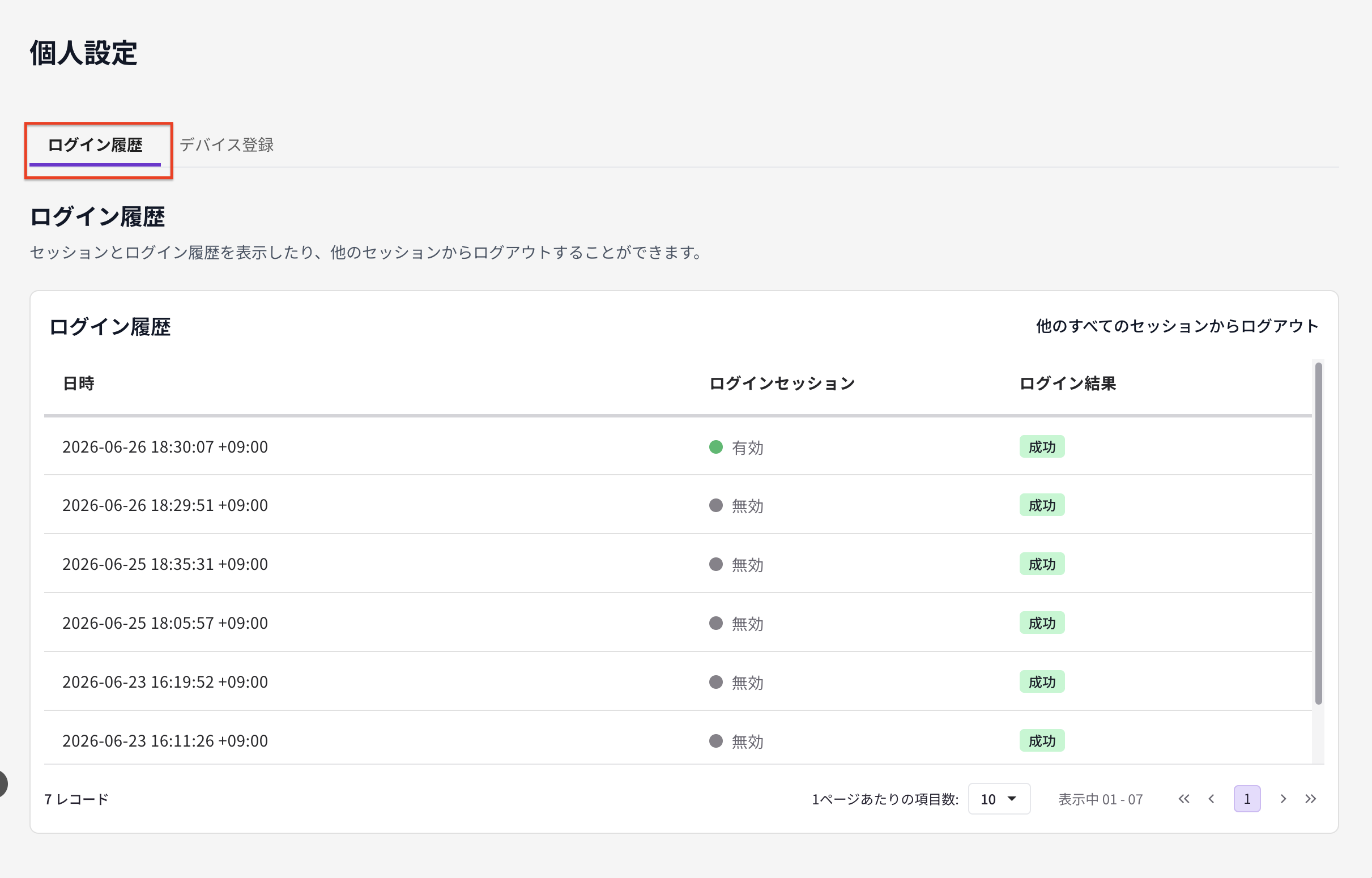Go to first page with double-left arrows
The width and height of the screenshot is (1372, 878).
(1184, 799)
